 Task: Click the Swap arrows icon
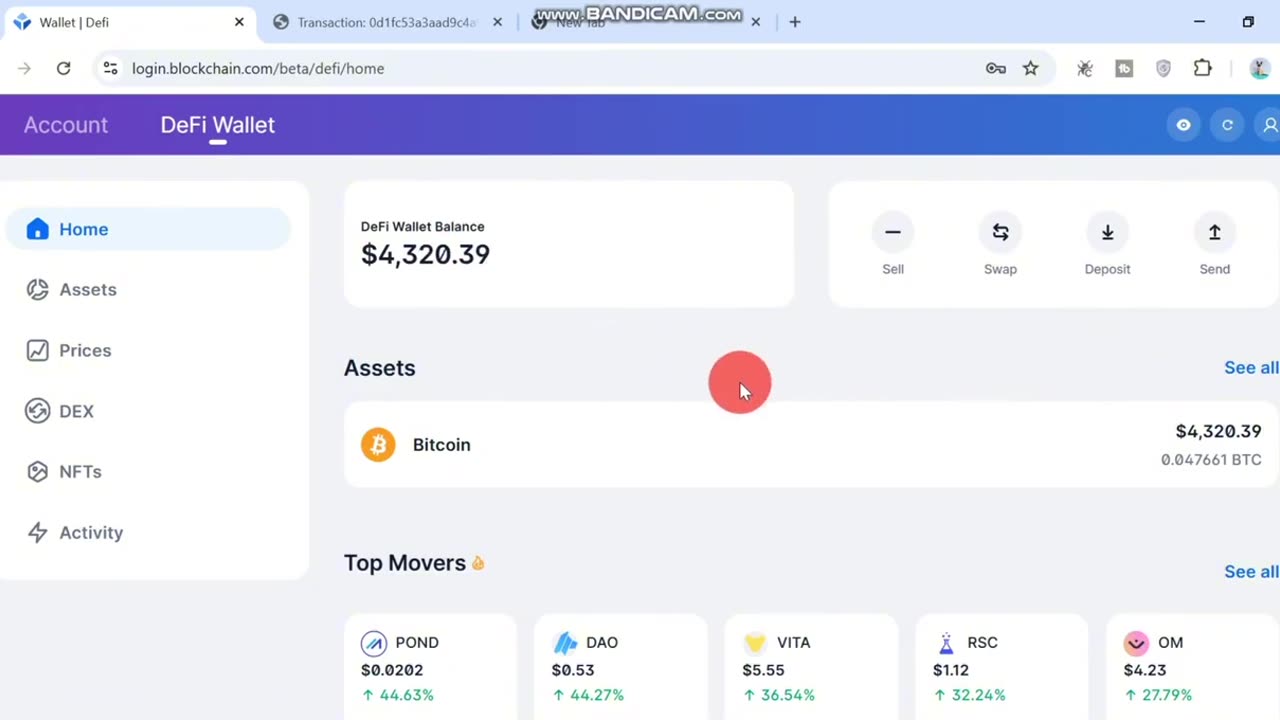coord(1000,232)
